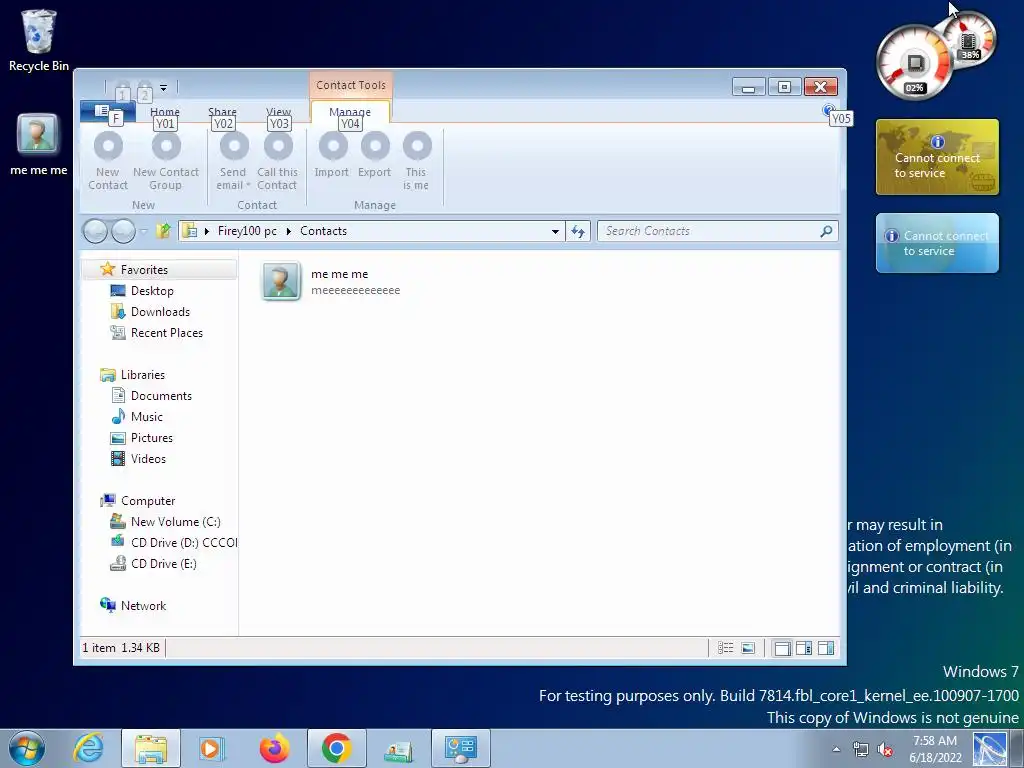Click the meeeeeeeeeeeee contact subtitle text

tap(355, 290)
